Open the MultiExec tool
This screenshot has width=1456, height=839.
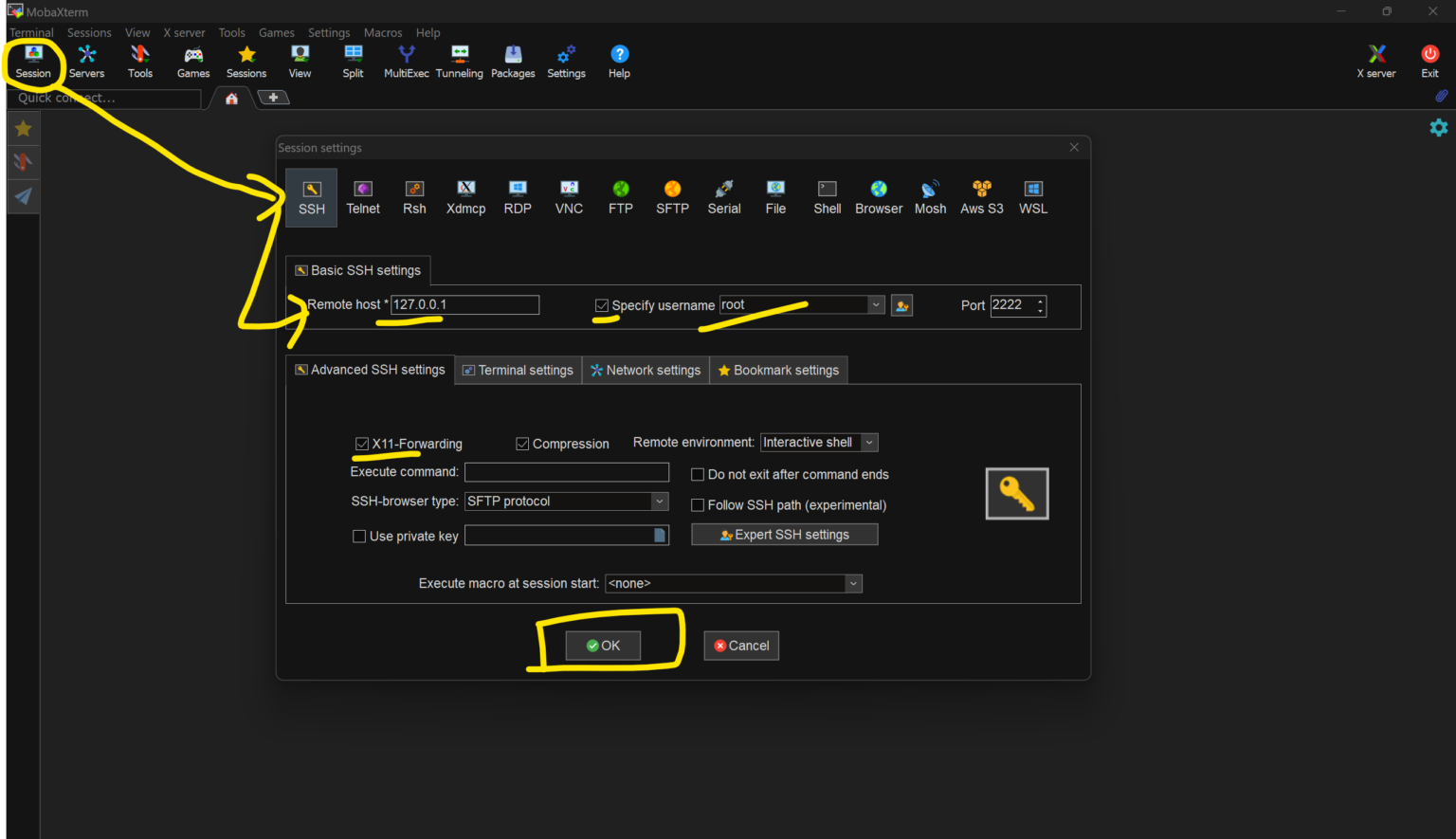tap(406, 60)
